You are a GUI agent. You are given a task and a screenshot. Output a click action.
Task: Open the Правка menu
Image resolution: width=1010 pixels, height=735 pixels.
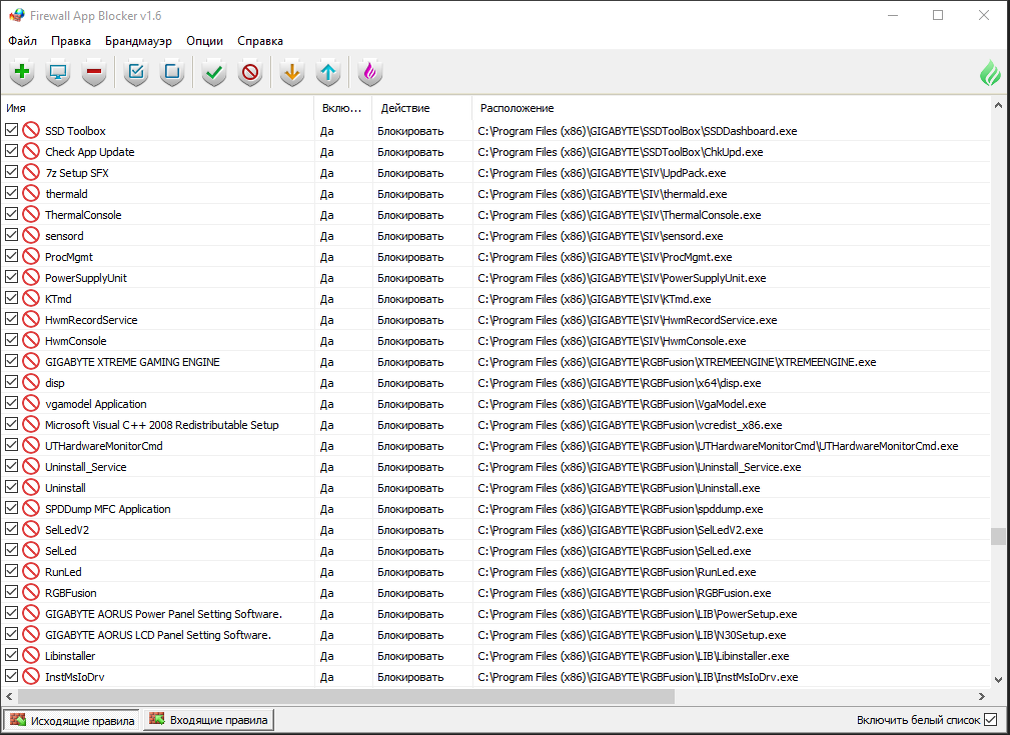coord(71,41)
